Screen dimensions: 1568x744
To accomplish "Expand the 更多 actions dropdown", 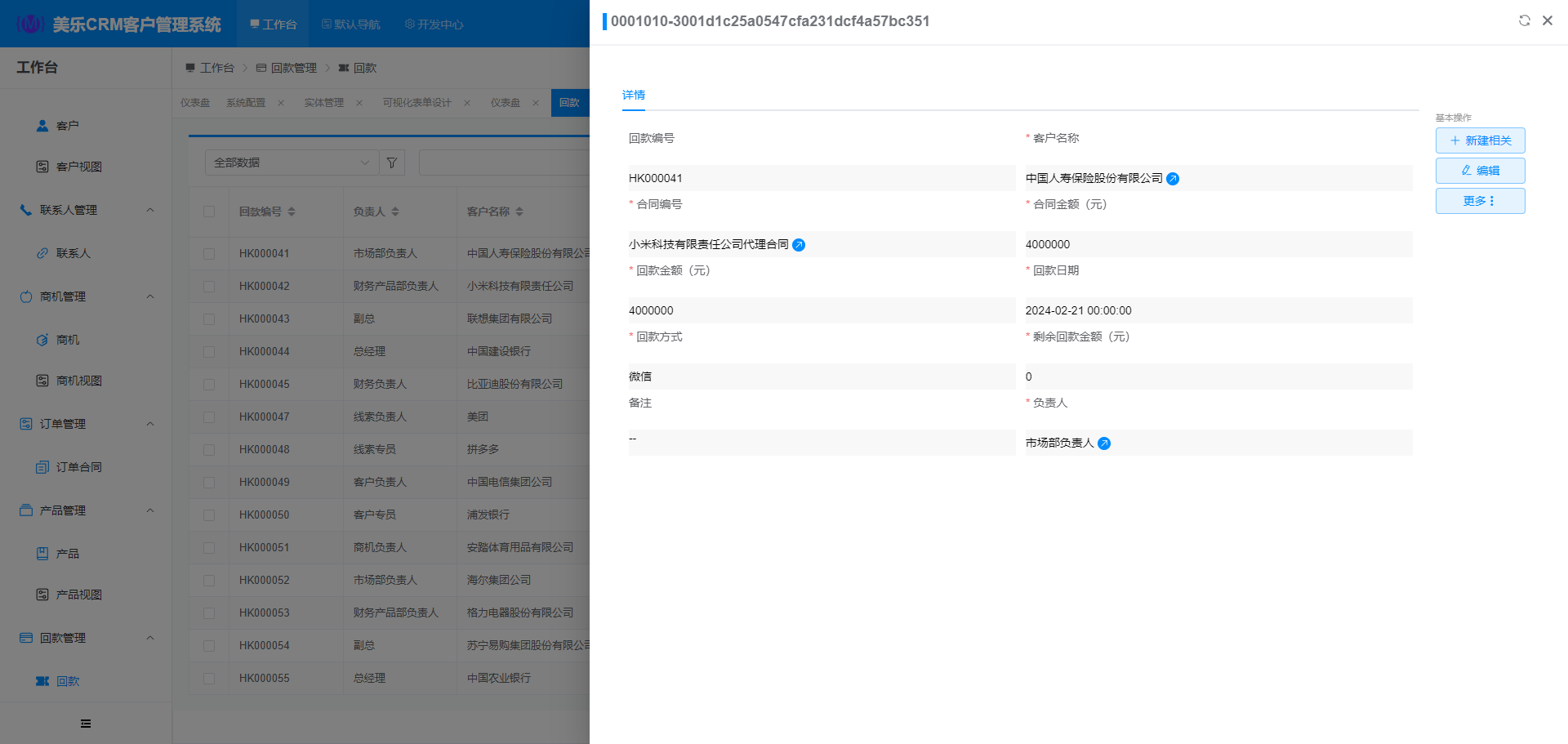I will coord(1480,201).
